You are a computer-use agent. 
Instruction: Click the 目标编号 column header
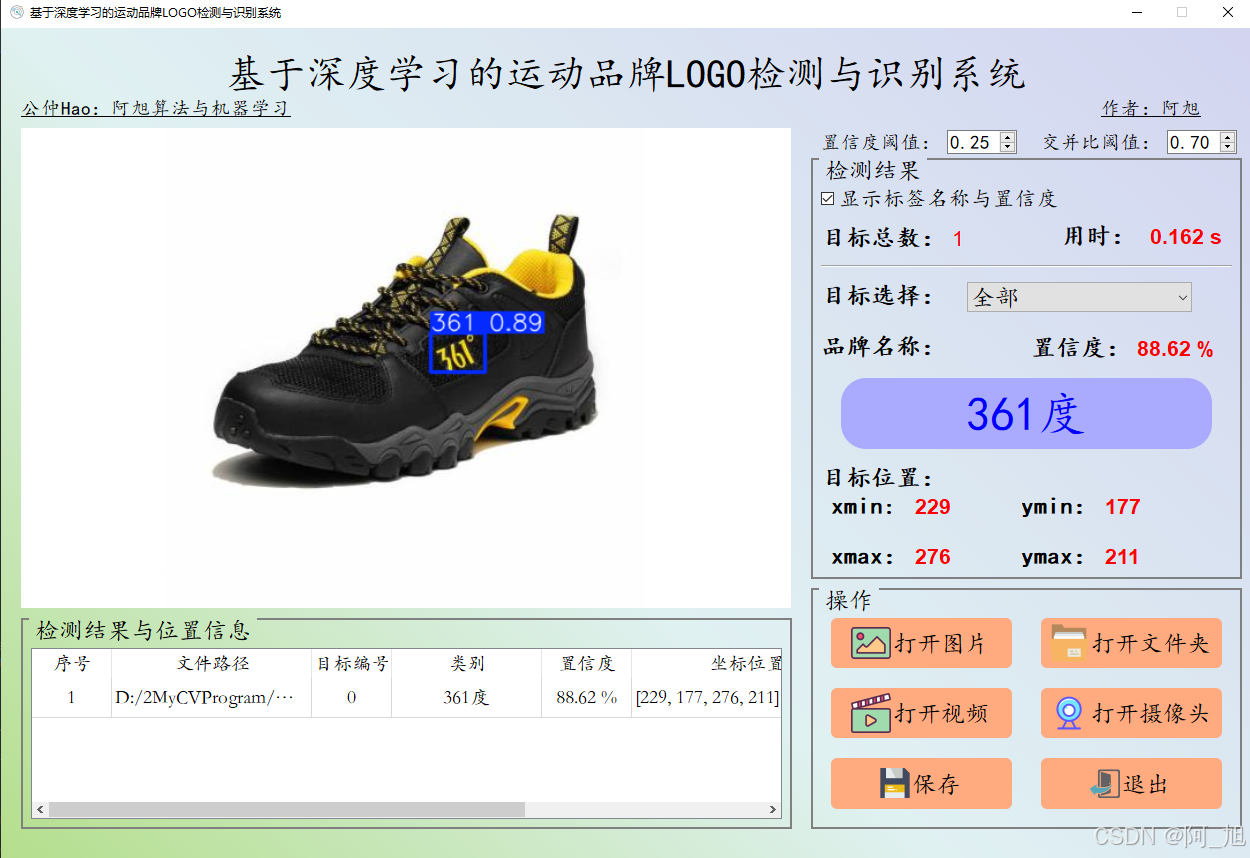(x=352, y=663)
